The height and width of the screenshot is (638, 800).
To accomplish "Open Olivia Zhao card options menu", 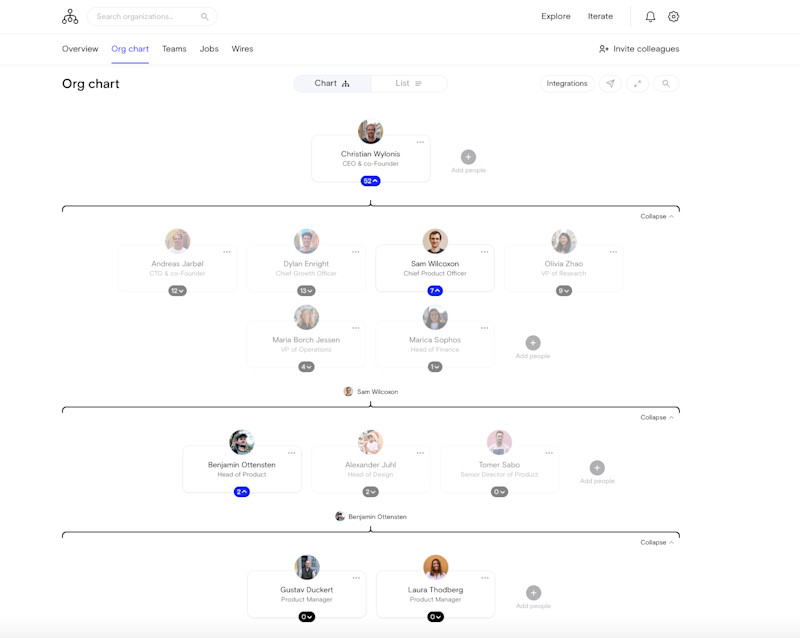I will (x=613, y=252).
